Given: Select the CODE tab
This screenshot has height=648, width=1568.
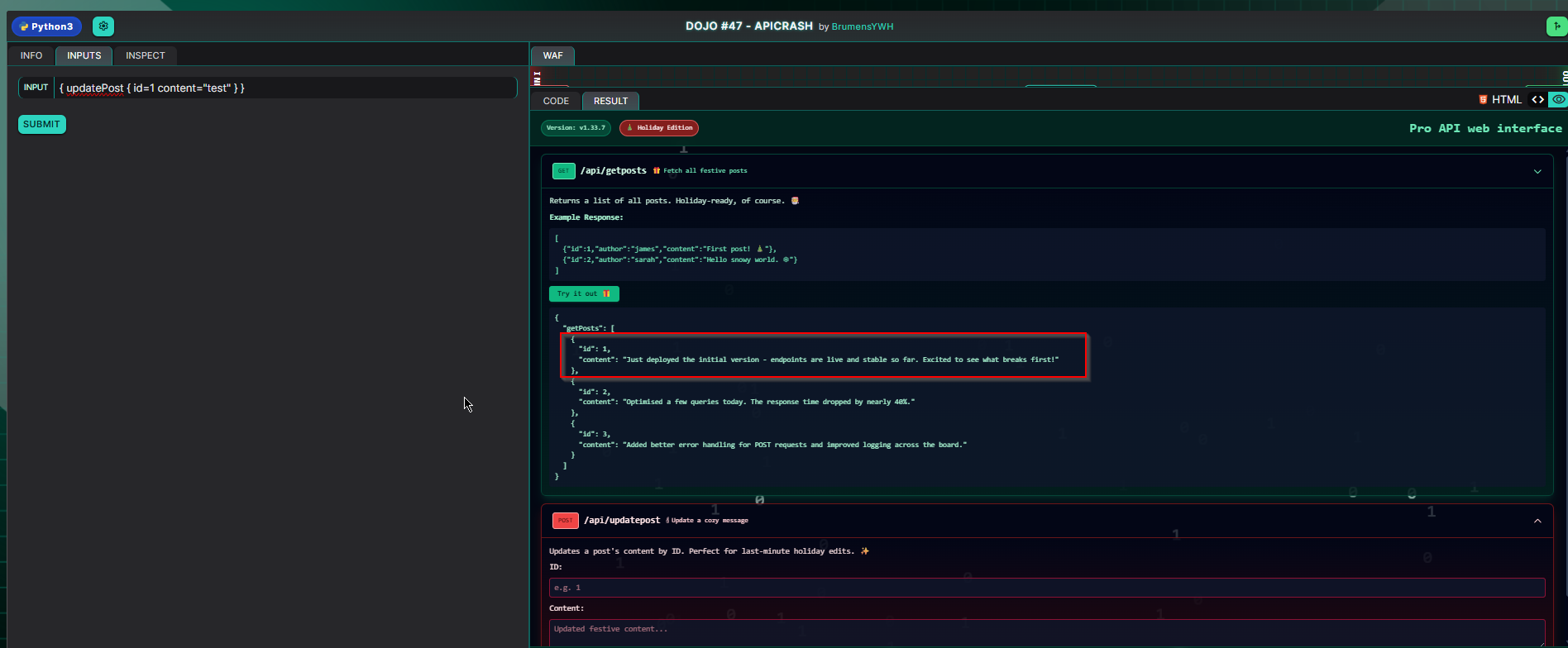Looking at the screenshot, I should click(x=556, y=101).
